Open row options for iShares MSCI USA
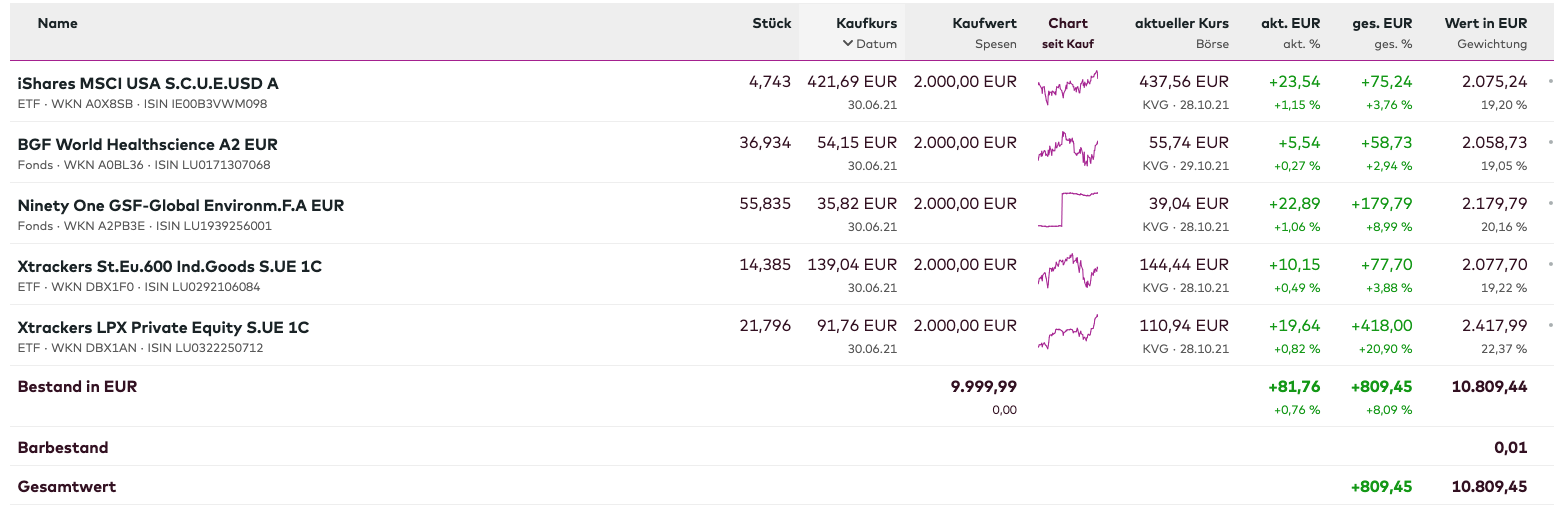The image size is (1554, 505). 1550,82
